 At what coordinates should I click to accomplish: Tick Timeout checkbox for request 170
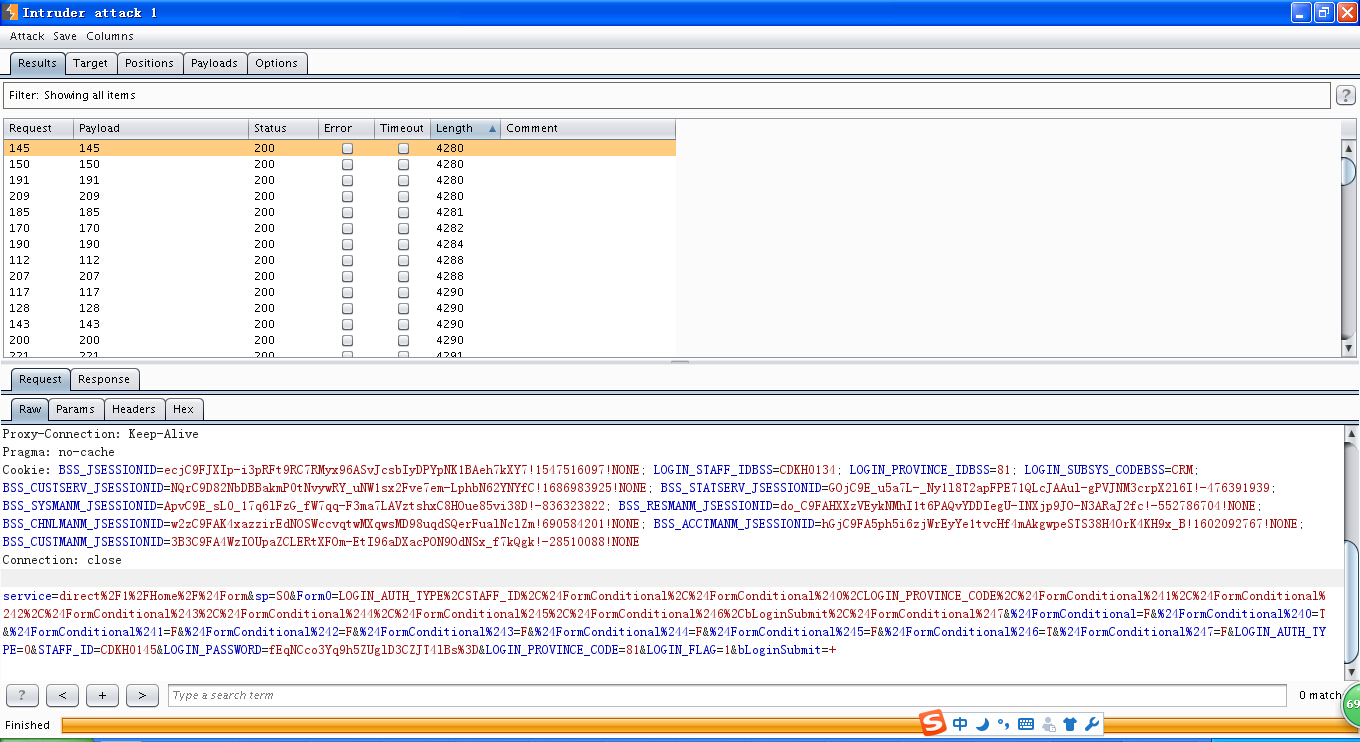pyautogui.click(x=403, y=228)
